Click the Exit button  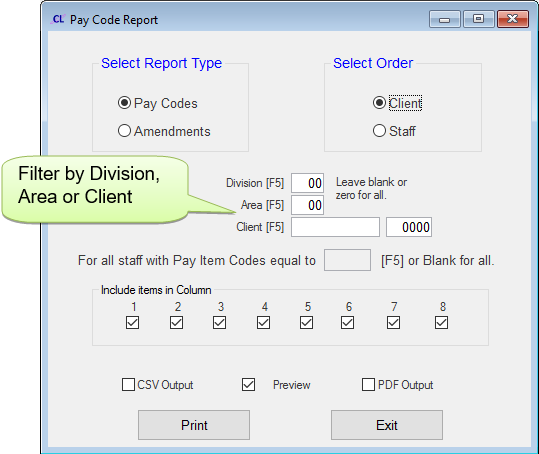pos(387,425)
